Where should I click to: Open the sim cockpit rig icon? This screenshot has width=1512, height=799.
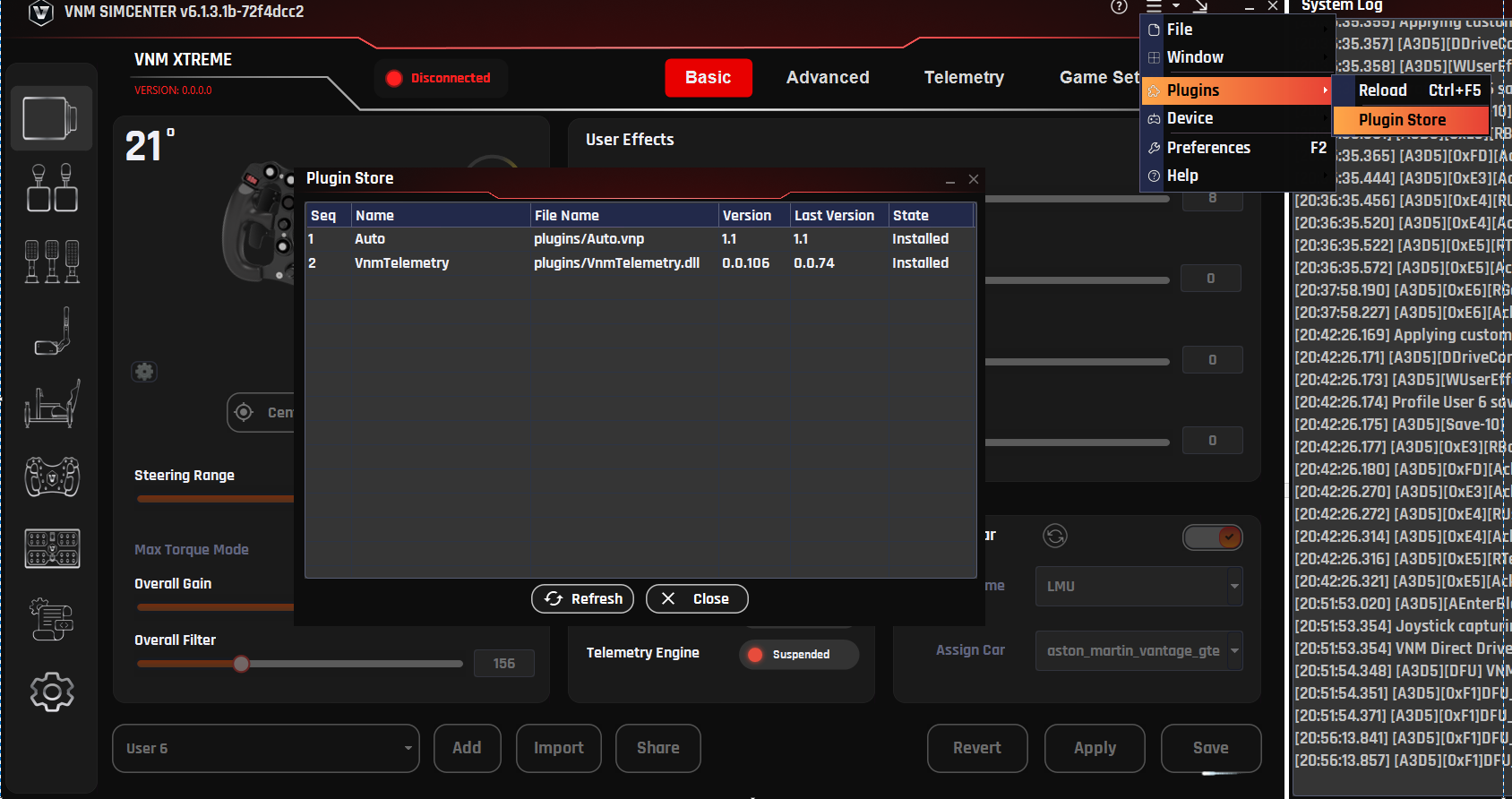click(52, 403)
